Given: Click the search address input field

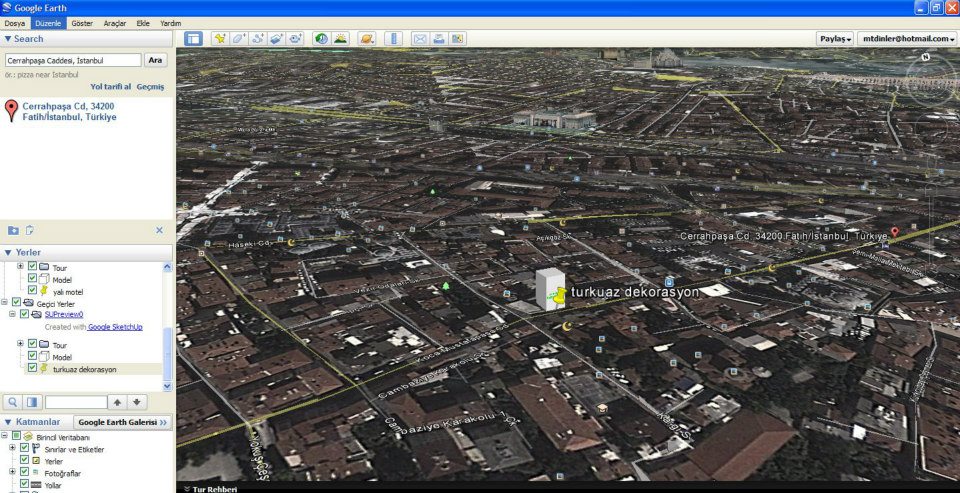Looking at the screenshot, I should click(73, 61).
